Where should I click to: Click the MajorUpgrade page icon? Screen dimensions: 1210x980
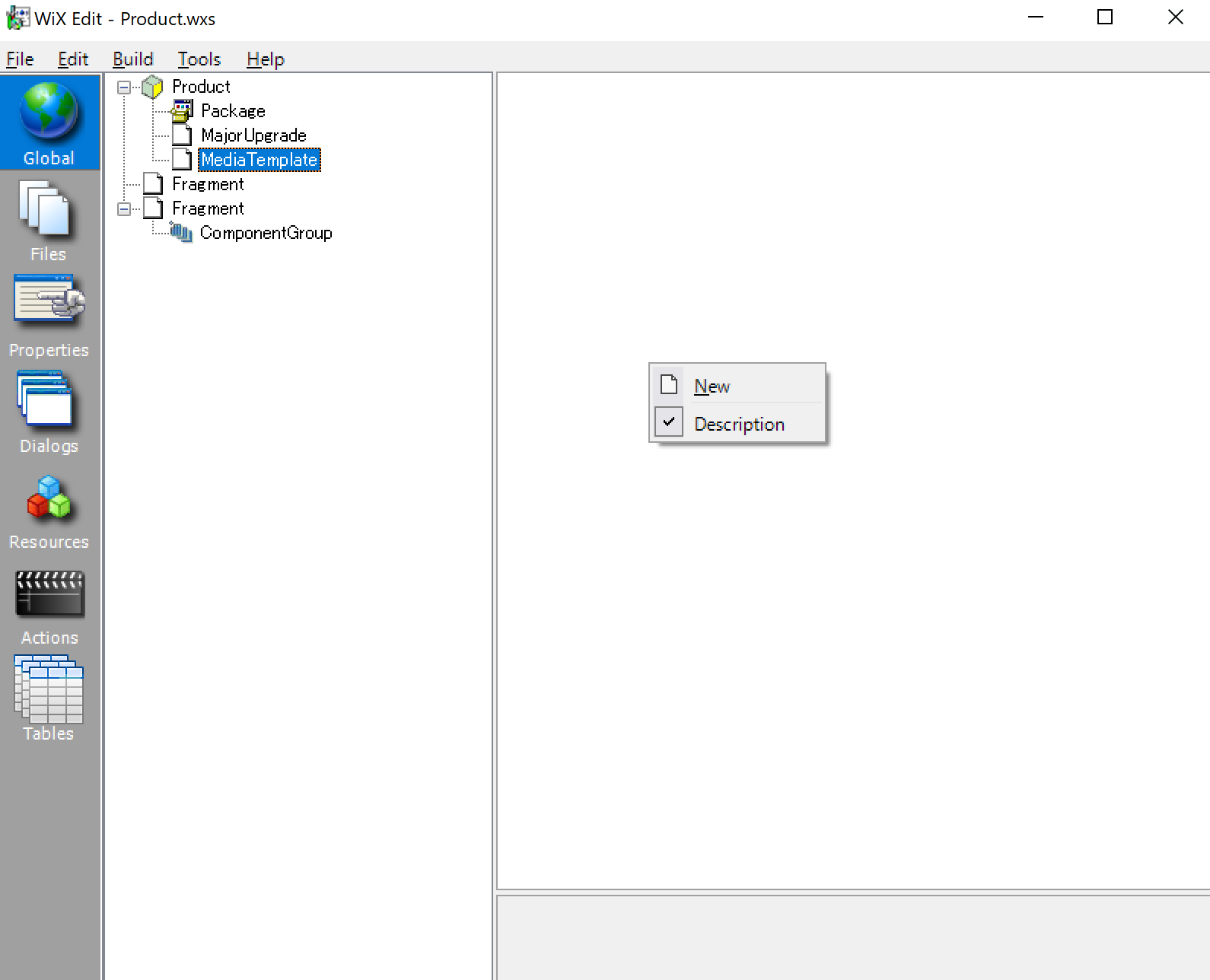click(x=182, y=135)
